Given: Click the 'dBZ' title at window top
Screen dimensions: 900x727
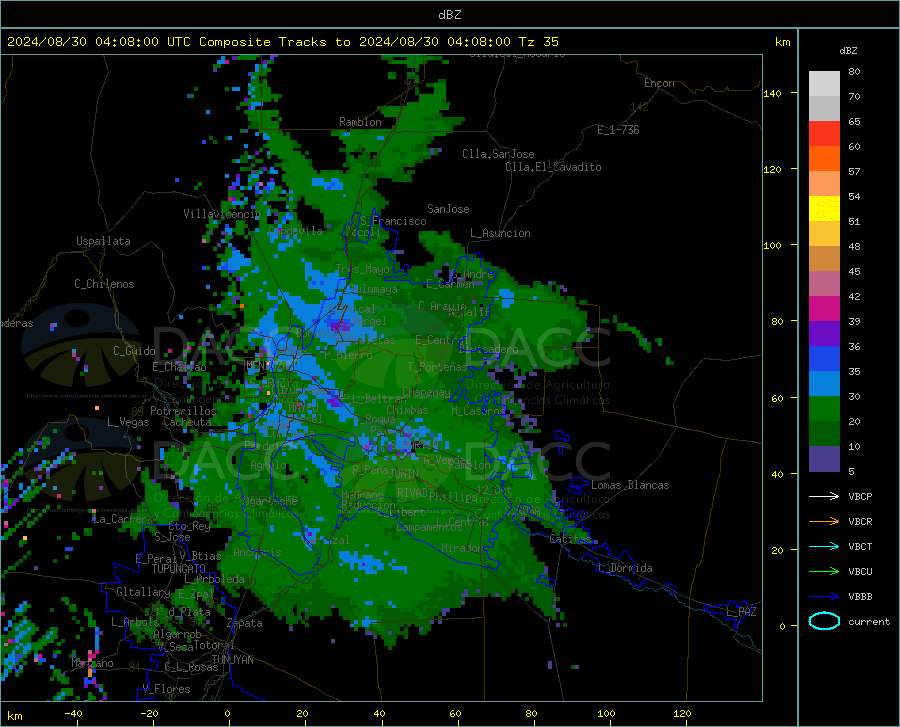Looking at the screenshot, I should click(x=449, y=15).
